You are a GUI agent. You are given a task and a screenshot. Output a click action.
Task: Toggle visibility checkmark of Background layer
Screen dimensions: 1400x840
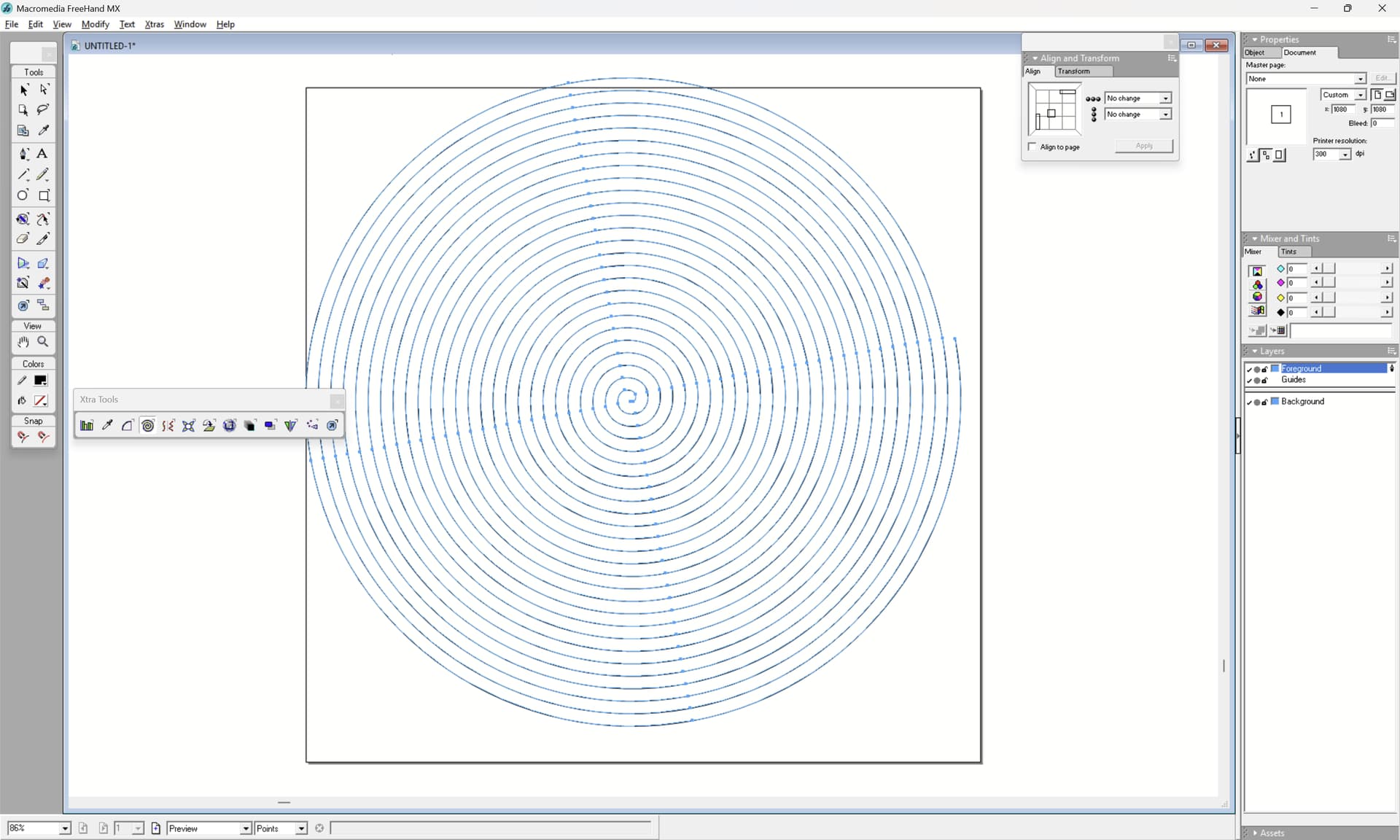pyautogui.click(x=1249, y=402)
